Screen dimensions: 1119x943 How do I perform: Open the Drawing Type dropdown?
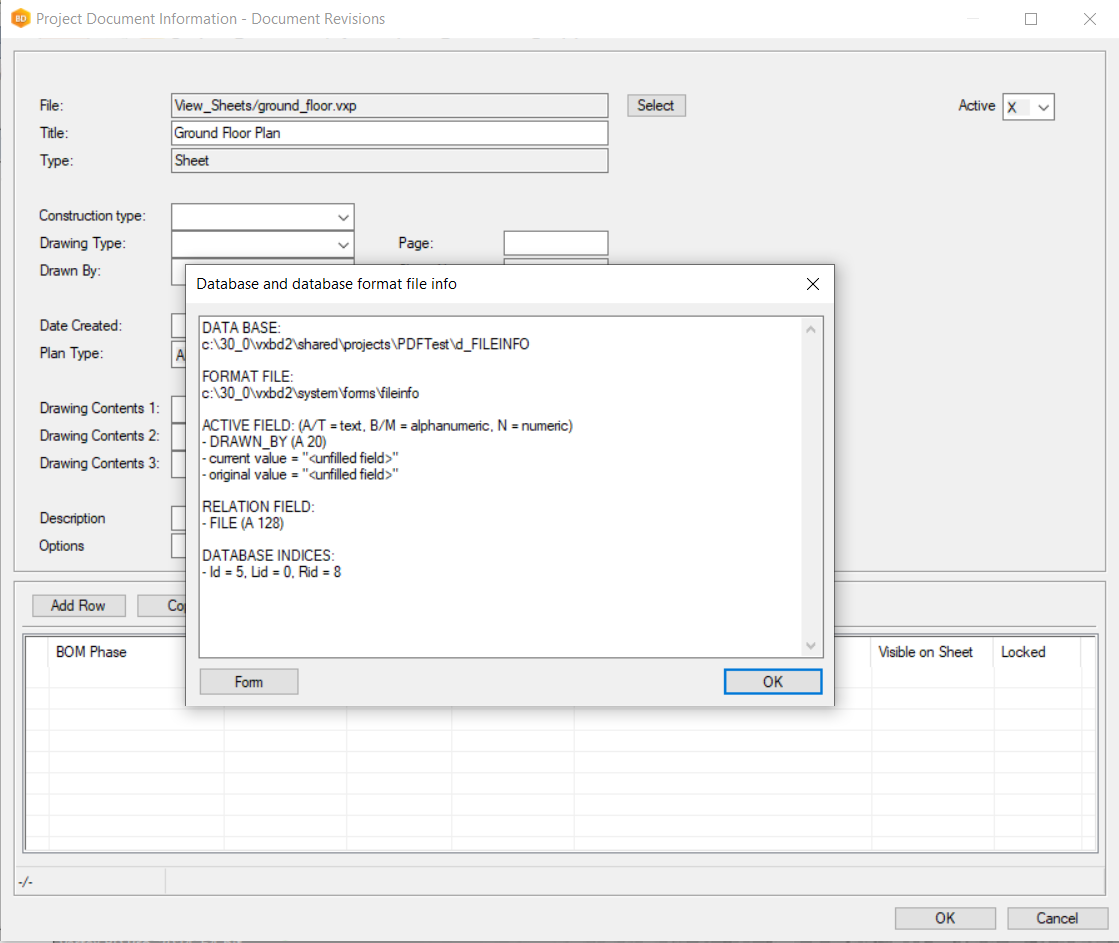[x=343, y=244]
